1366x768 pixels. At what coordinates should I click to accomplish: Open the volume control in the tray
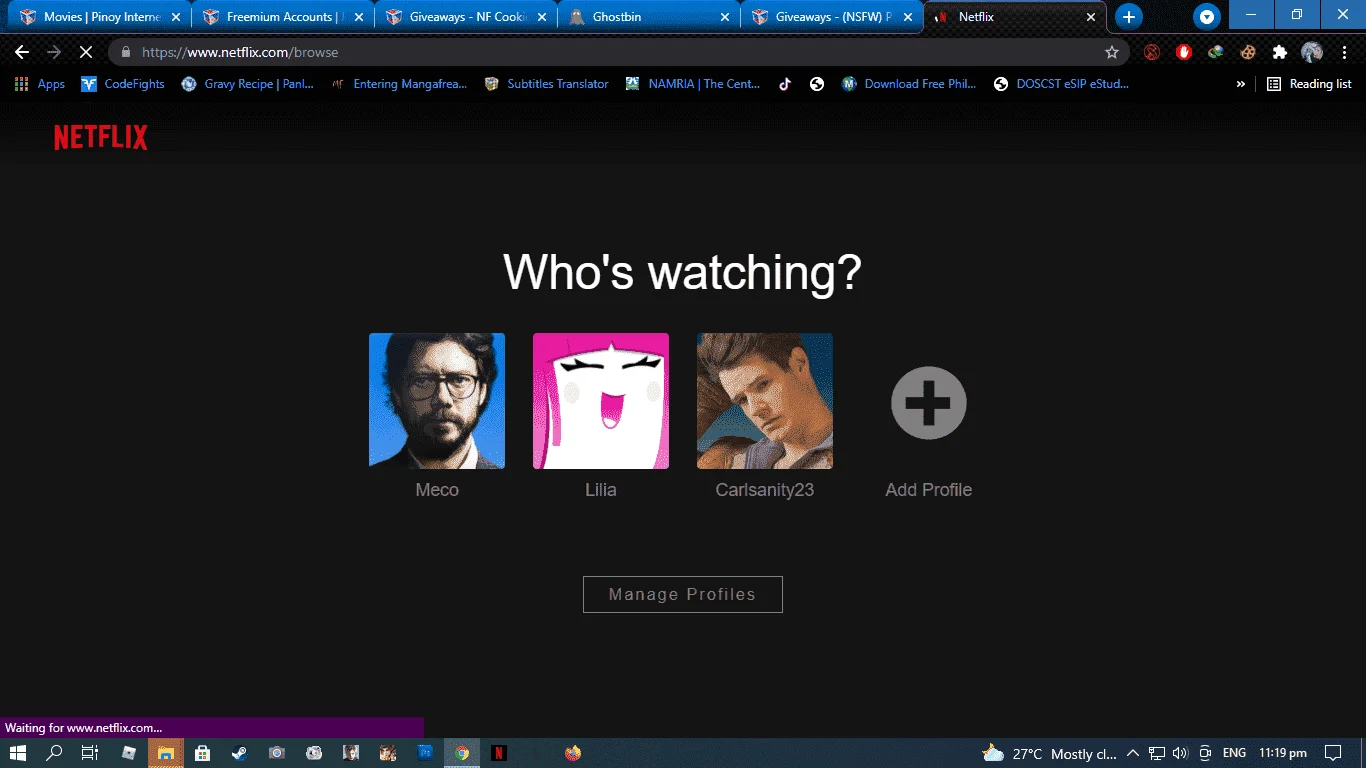1180,753
